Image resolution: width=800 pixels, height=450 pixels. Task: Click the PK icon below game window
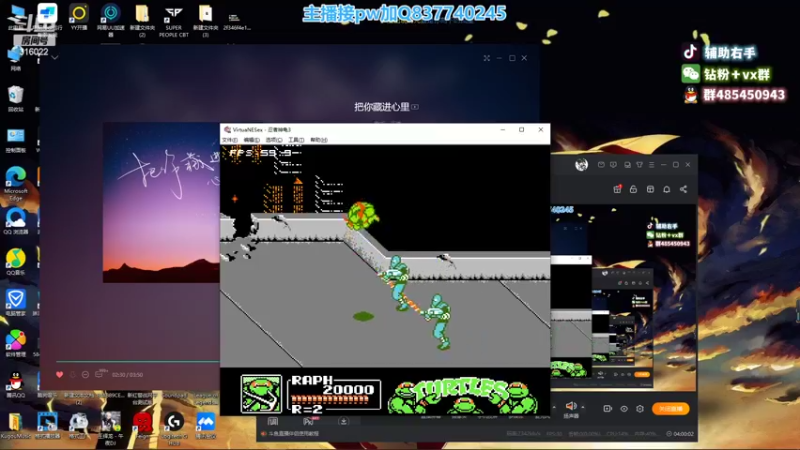(x=309, y=421)
